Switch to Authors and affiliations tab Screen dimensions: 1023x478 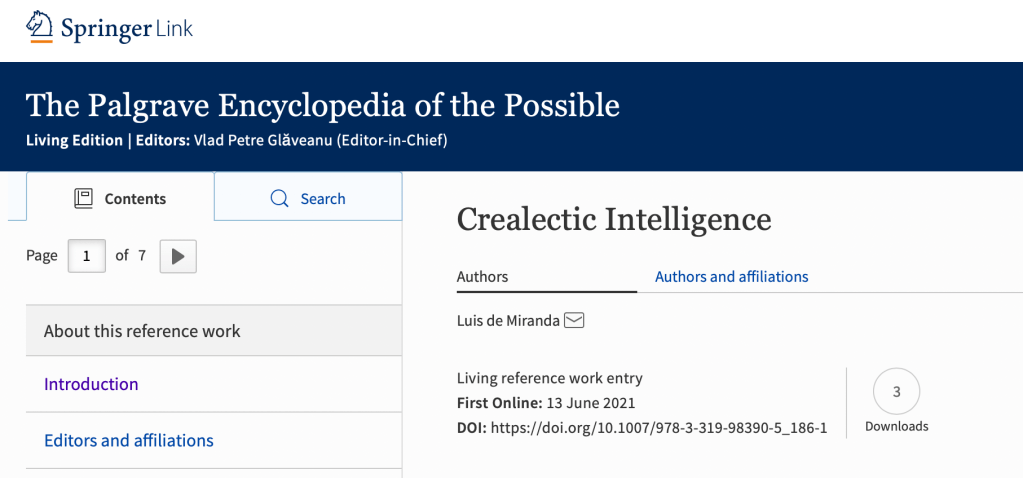click(731, 277)
